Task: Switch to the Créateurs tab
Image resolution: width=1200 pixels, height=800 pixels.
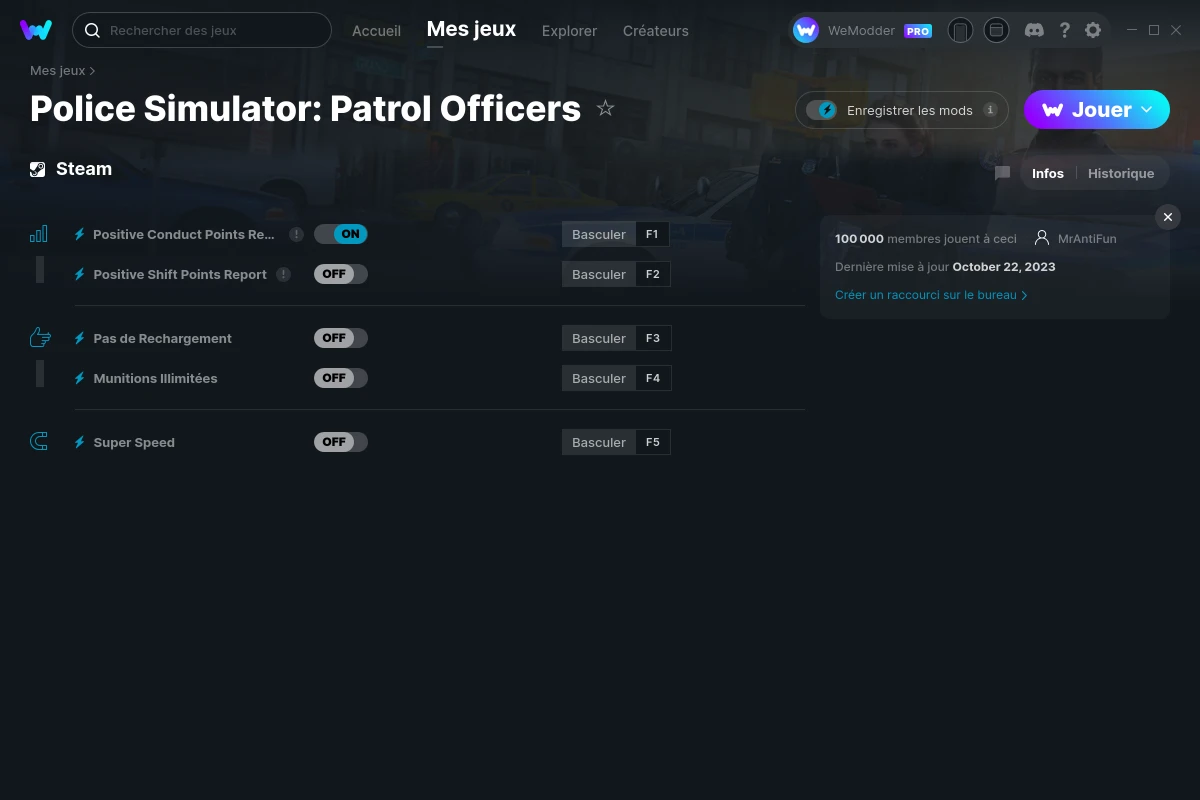Action: (655, 31)
